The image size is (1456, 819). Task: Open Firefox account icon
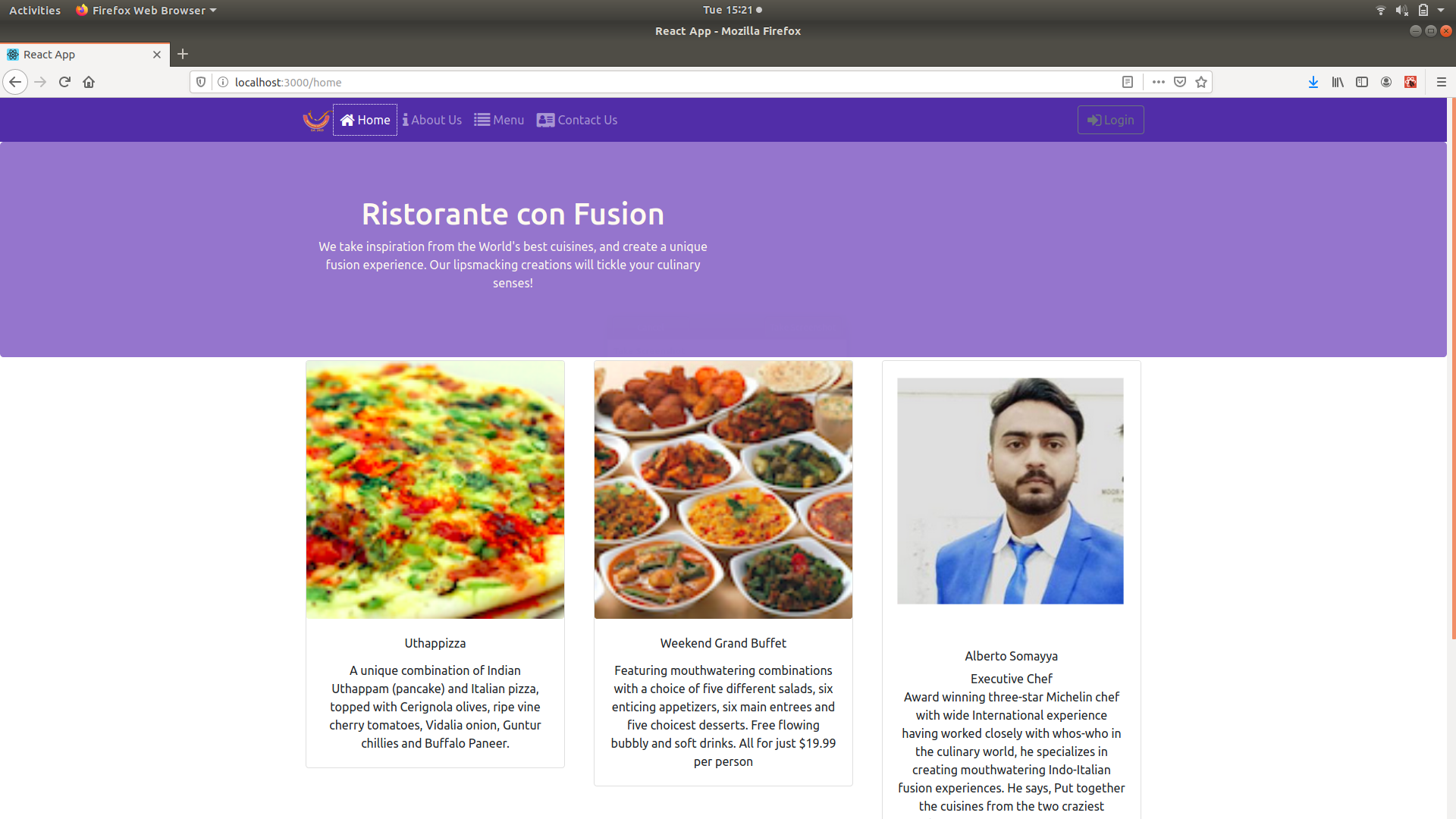pyautogui.click(x=1386, y=82)
